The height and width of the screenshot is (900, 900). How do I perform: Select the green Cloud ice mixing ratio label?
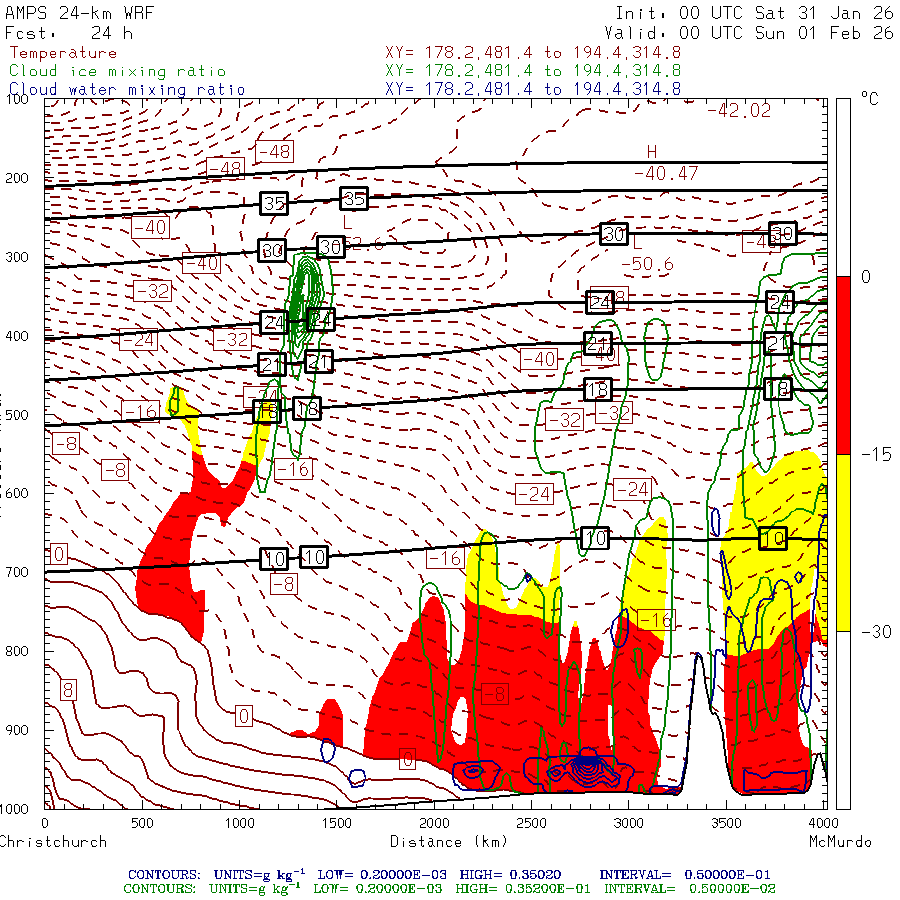tap(117, 71)
